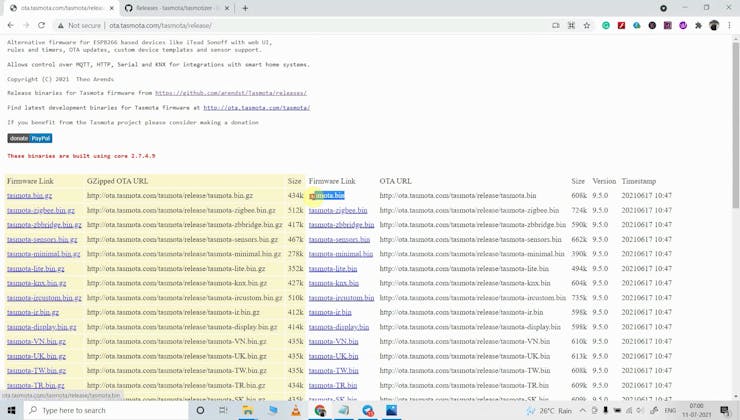Open the Chrome profile avatar

(x=714, y=25)
